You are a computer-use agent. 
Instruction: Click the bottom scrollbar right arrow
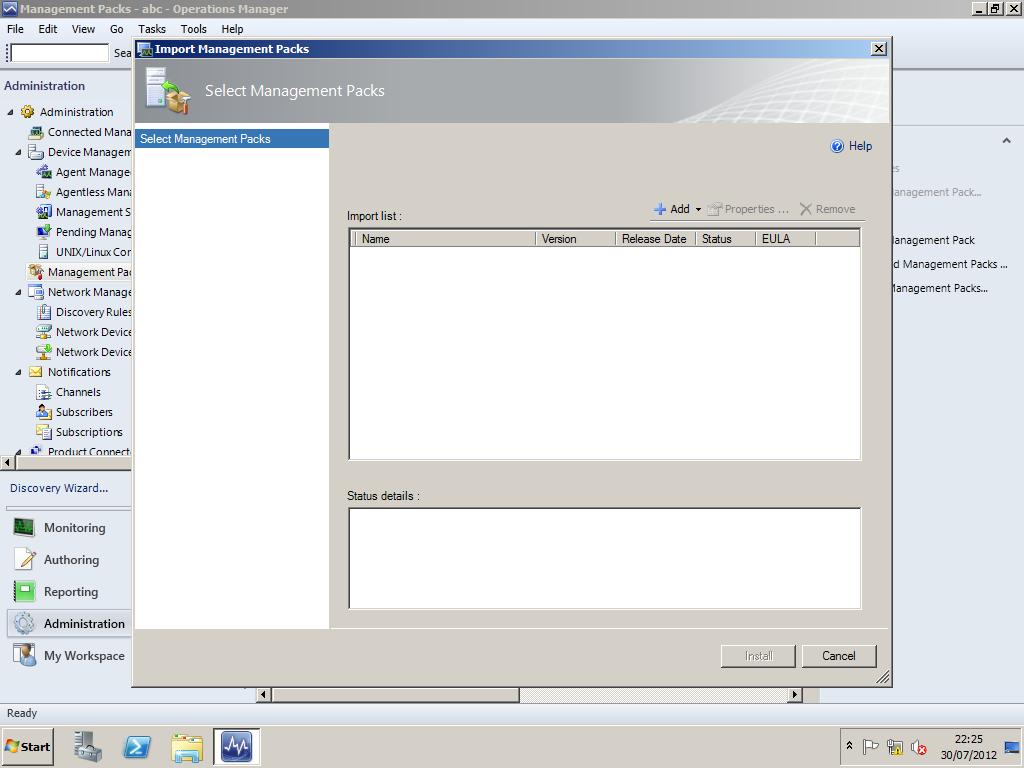795,694
